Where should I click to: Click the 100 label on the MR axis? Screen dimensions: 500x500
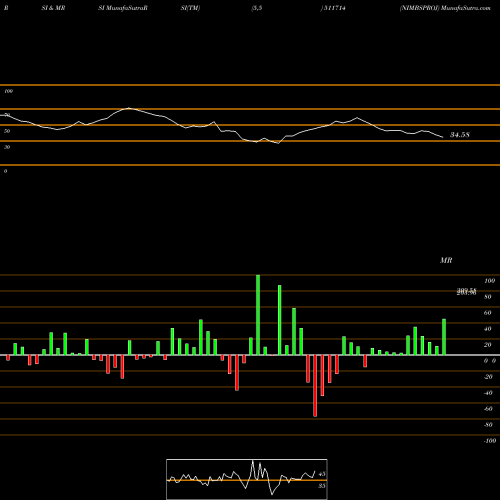point(489,281)
